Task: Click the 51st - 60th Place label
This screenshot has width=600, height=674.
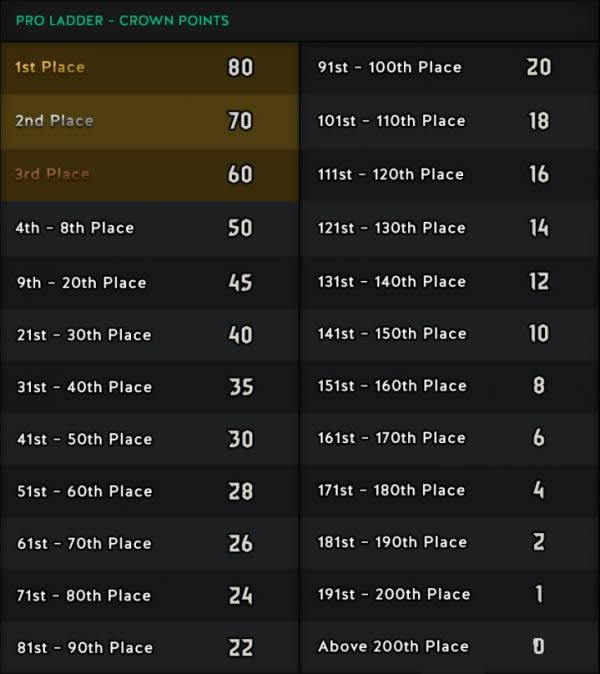Action: [85, 491]
